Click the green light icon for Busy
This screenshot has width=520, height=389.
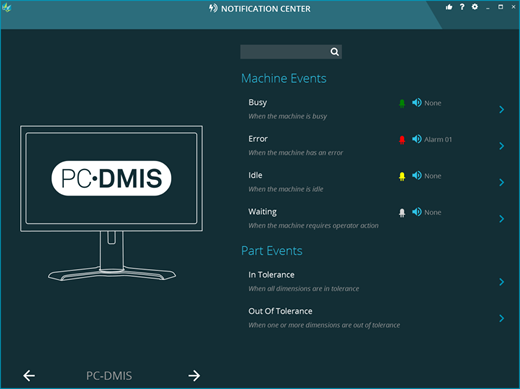pos(402,103)
